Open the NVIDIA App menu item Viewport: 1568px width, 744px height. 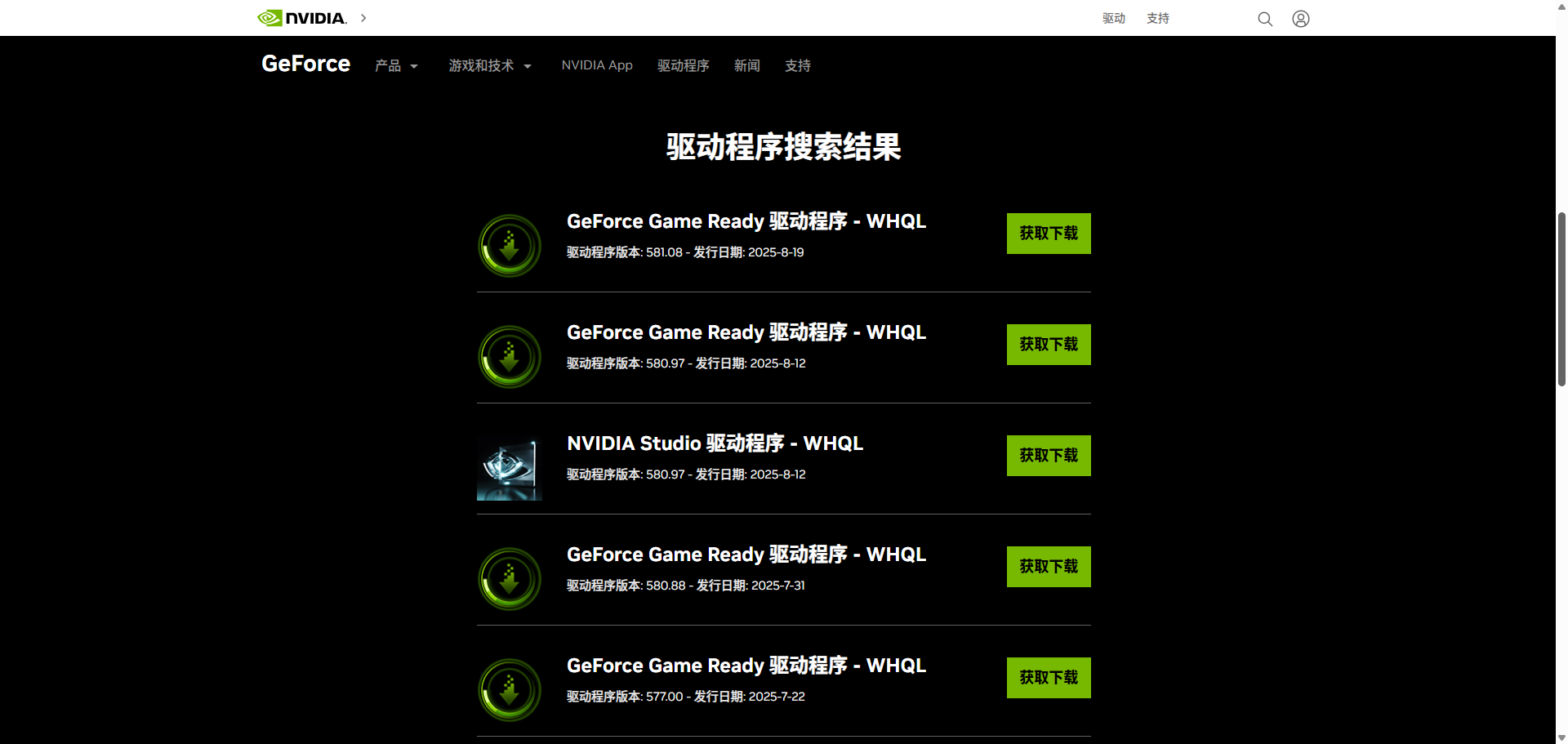(597, 65)
